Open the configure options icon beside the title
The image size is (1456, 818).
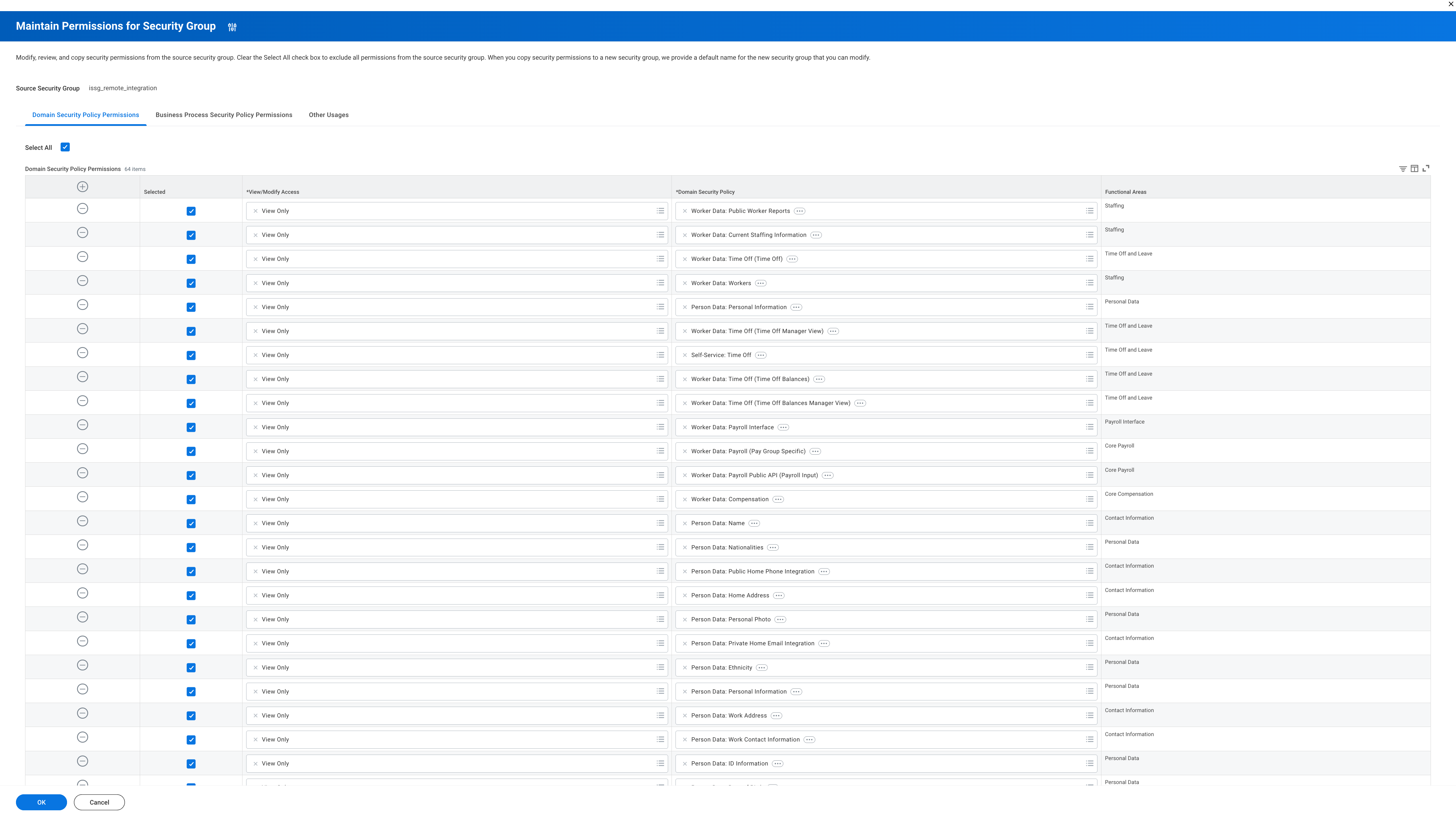tap(232, 27)
